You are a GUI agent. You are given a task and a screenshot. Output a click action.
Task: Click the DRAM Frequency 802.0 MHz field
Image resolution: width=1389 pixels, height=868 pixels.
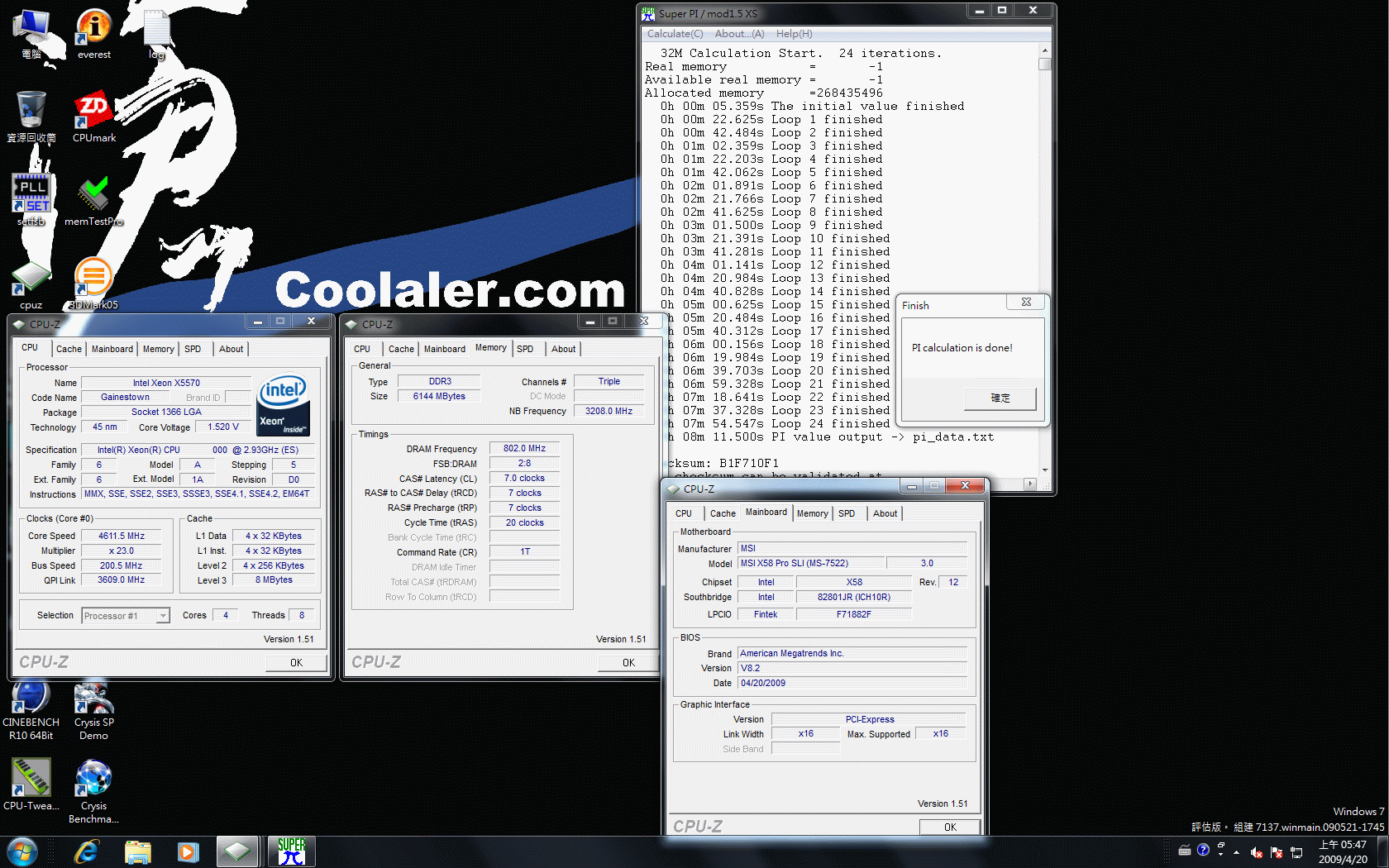[525, 448]
